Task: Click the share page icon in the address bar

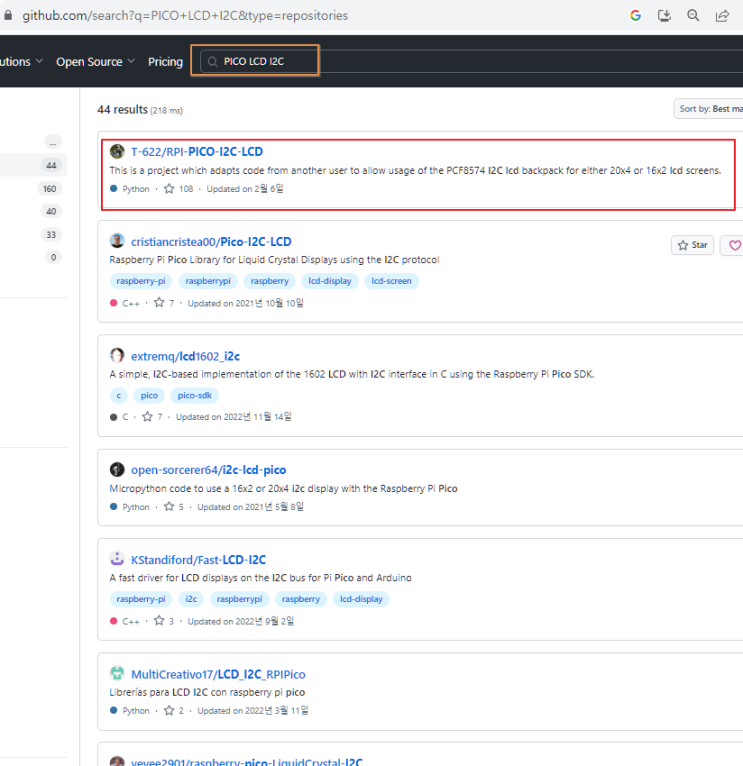Action: 722,16
